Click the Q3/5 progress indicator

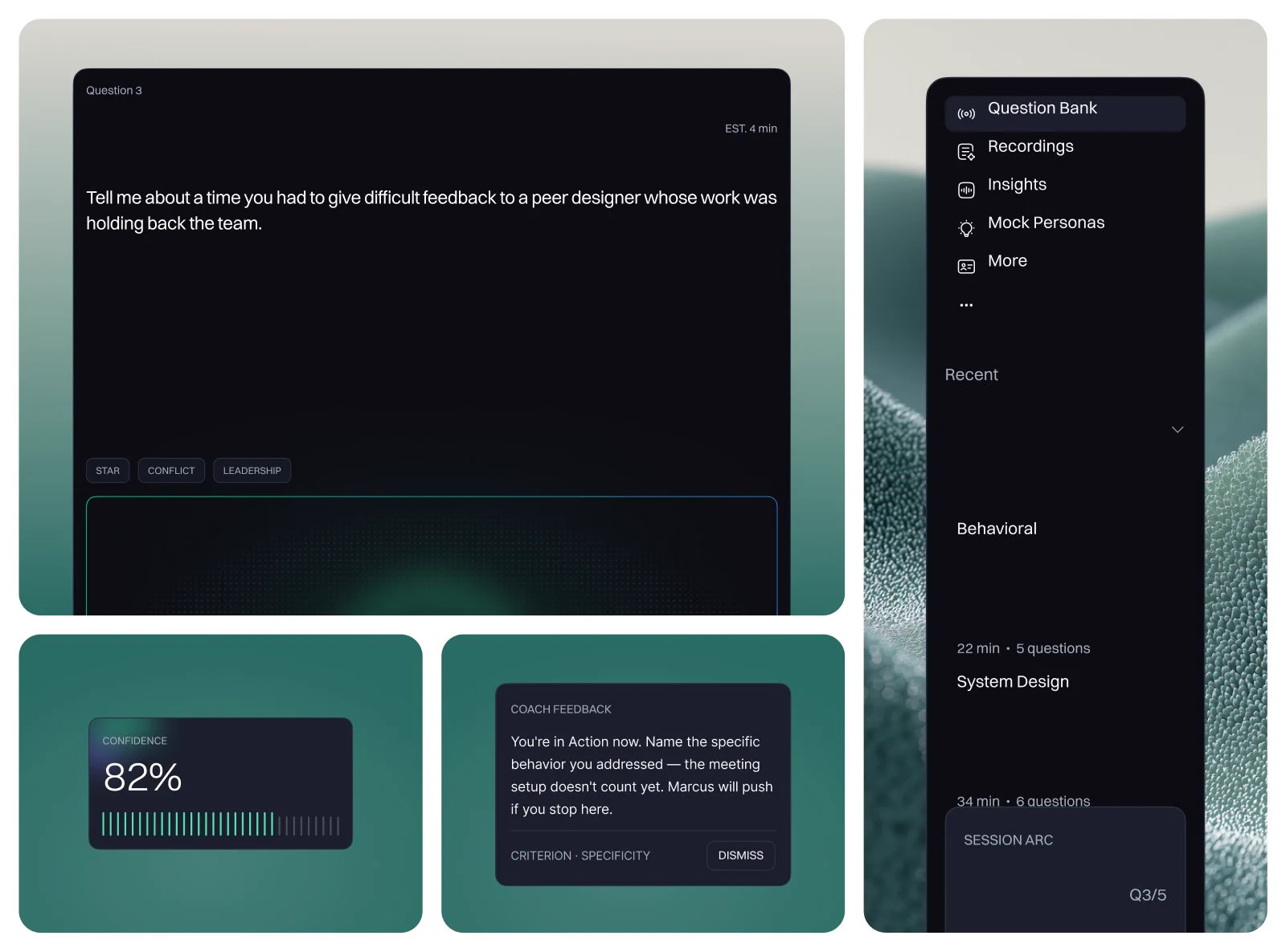point(1148,895)
